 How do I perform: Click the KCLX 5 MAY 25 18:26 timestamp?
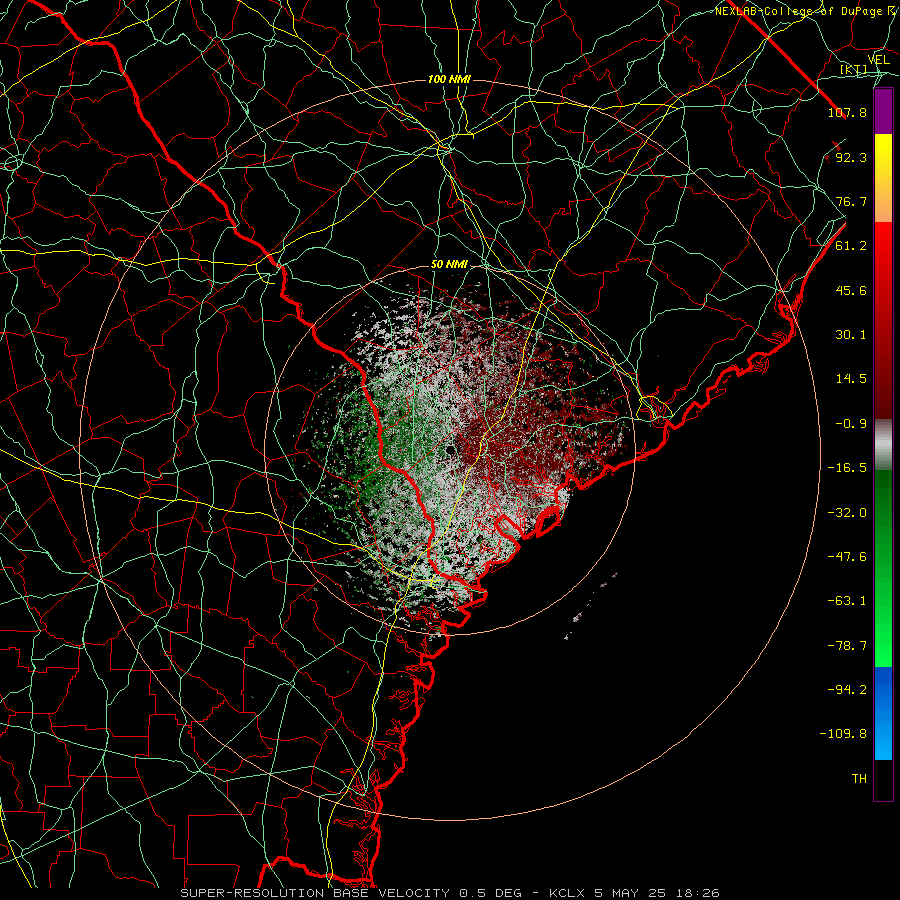[634, 893]
